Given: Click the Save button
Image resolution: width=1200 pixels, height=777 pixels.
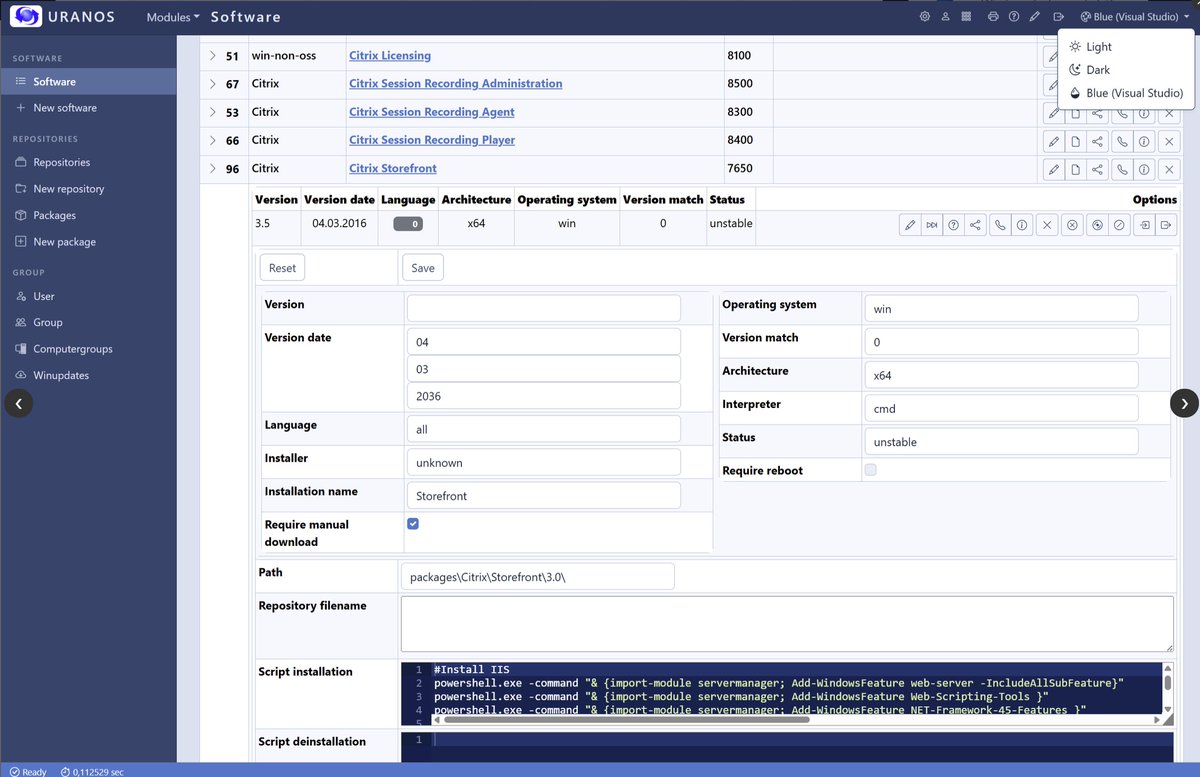Looking at the screenshot, I should tap(423, 268).
